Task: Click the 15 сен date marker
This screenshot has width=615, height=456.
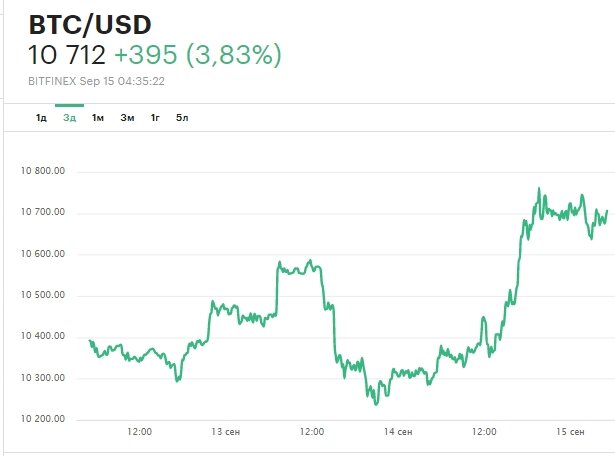Action: pyautogui.click(x=569, y=432)
